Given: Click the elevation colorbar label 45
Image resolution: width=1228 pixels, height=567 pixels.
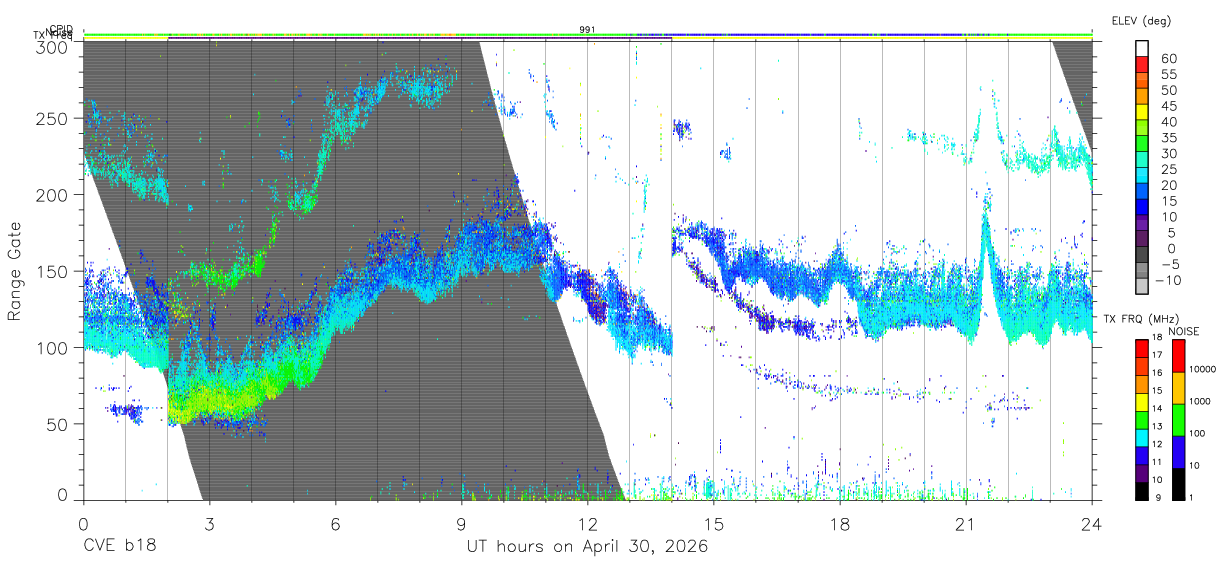Looking at the screenshot, I should (x=1168, y=106).
